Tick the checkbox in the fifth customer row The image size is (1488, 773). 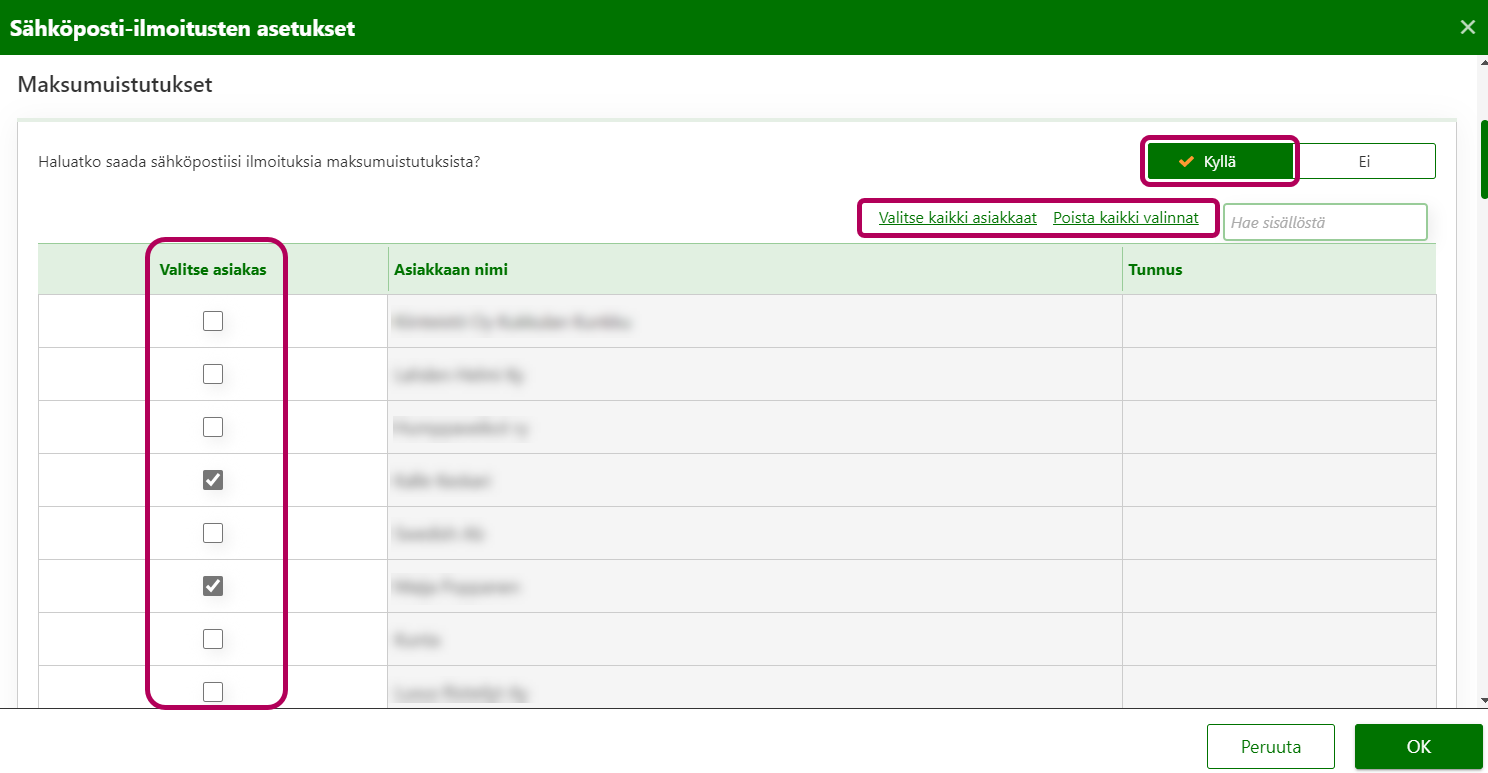click(213, 533)
